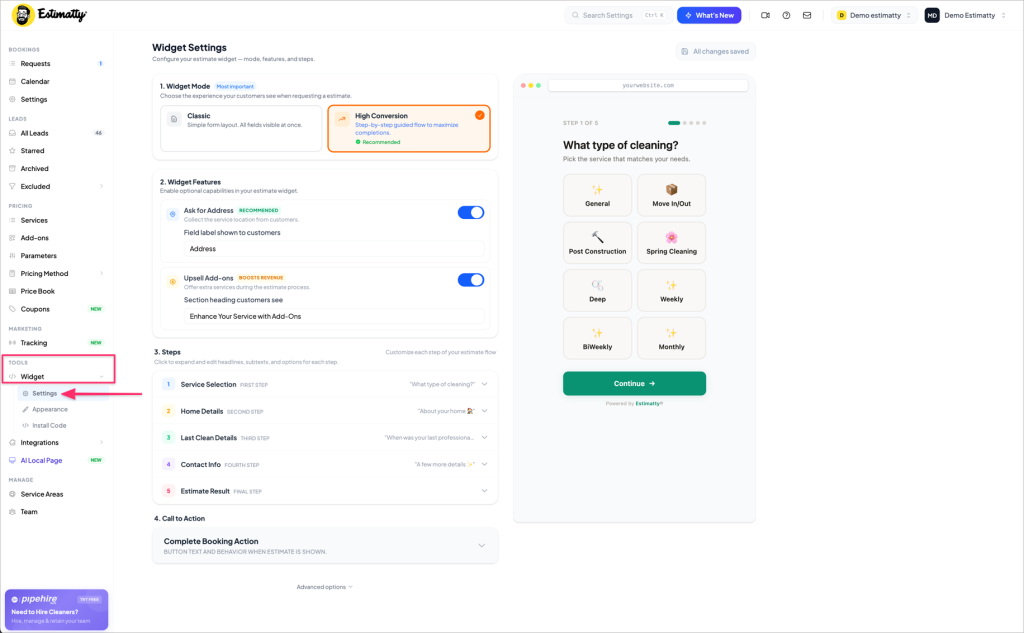The image size is (1024, 633).
Task: Turn off the Upsell Add-ons toggle
Action: click(x=470, y=280)
